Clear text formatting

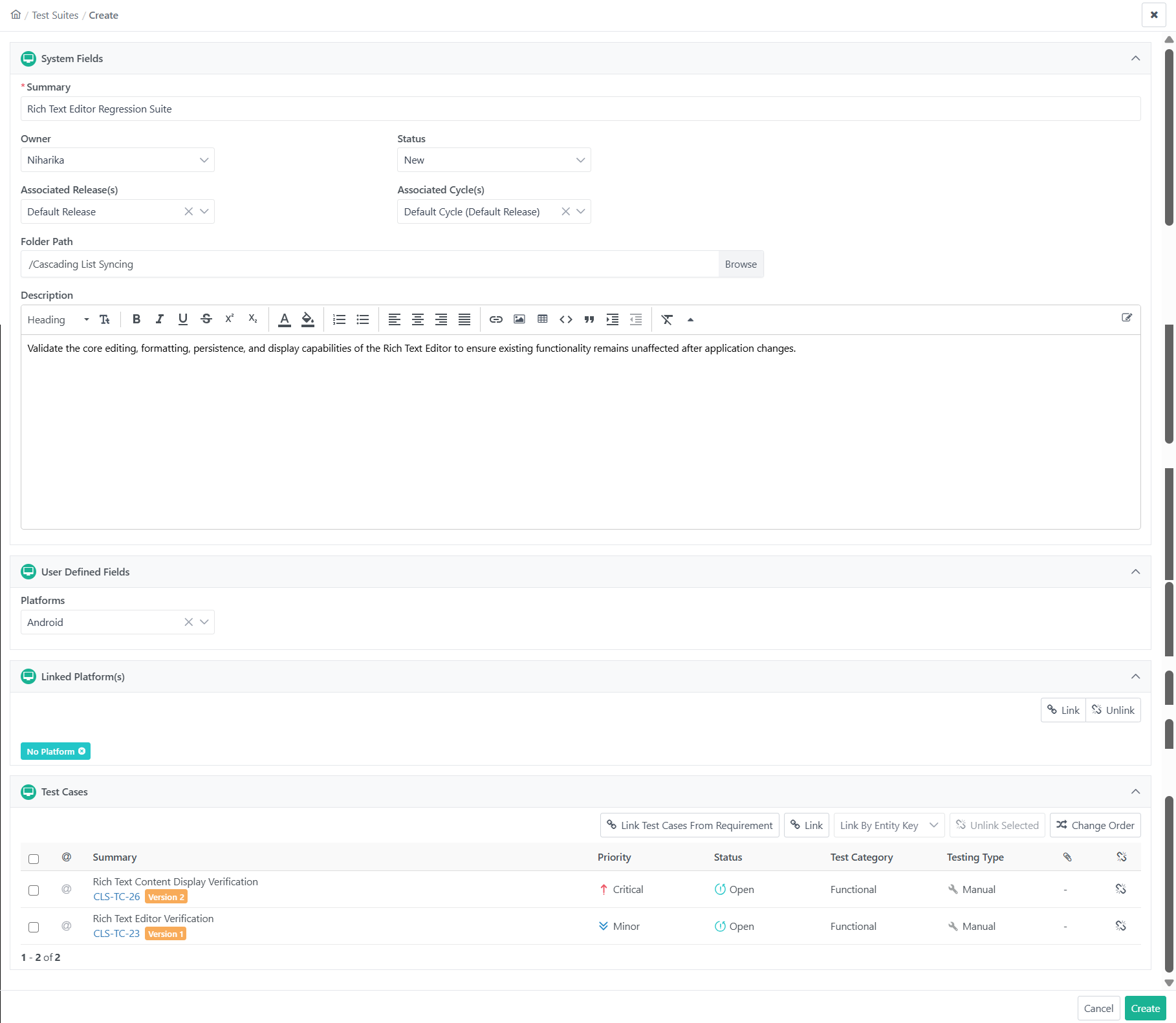coord(667,319)
